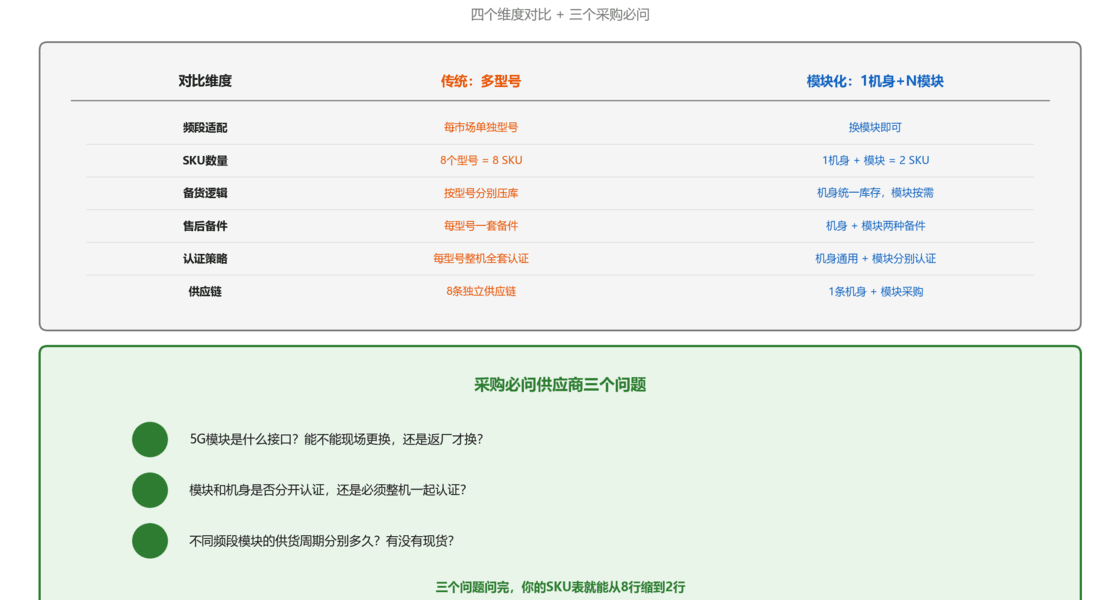This screenshot has height=600, width=1120.
Task: Click the blue cell 换模块即可
Action: coord(875,128)
